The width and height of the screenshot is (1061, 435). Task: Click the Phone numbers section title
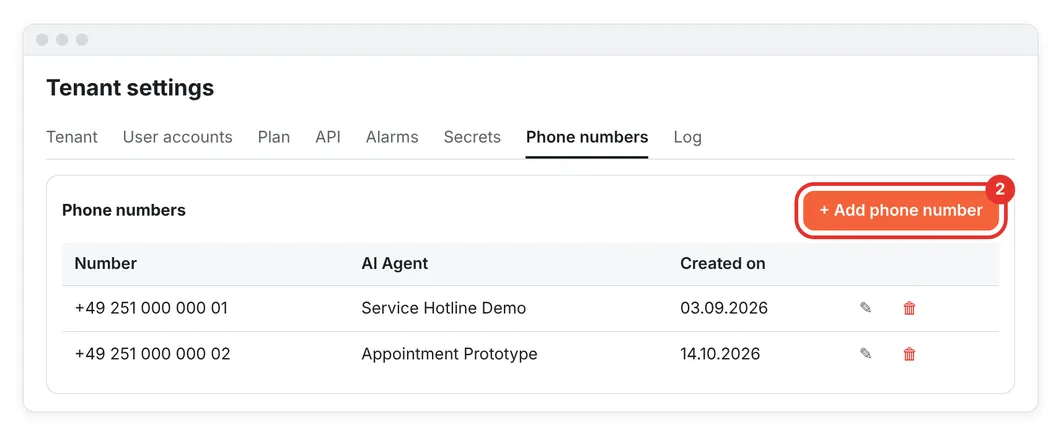coord(123,210)
